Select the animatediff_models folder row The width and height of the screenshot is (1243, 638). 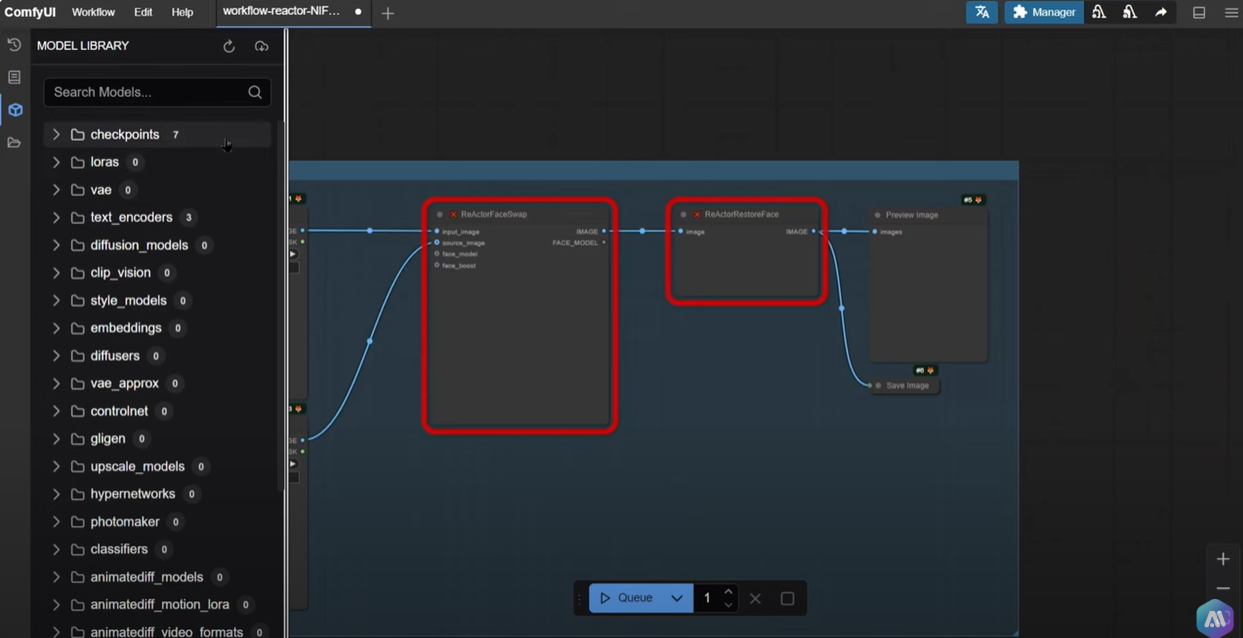(x=157, y=577)
